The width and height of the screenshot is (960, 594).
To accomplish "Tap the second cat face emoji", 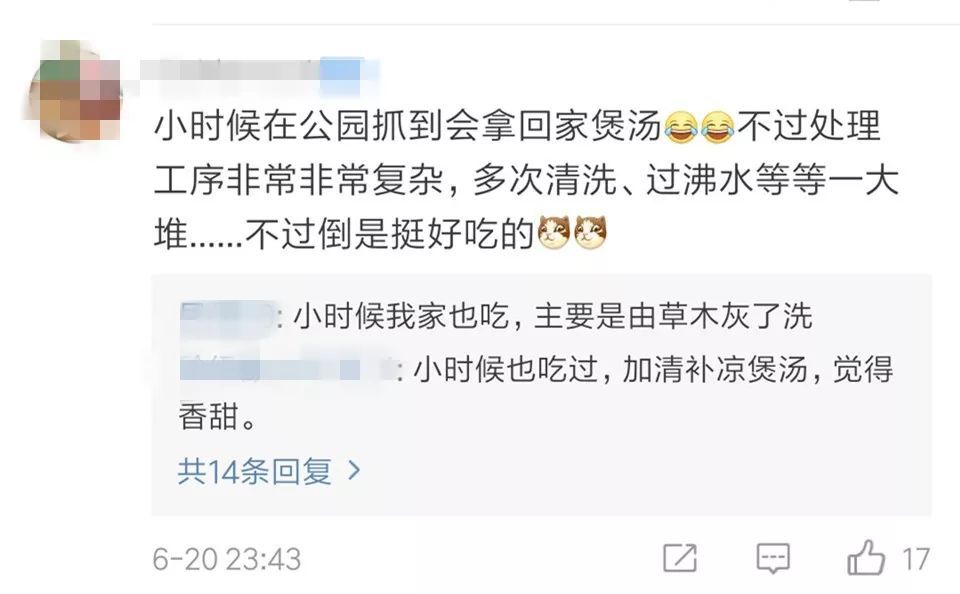I will tap(591, 233).
